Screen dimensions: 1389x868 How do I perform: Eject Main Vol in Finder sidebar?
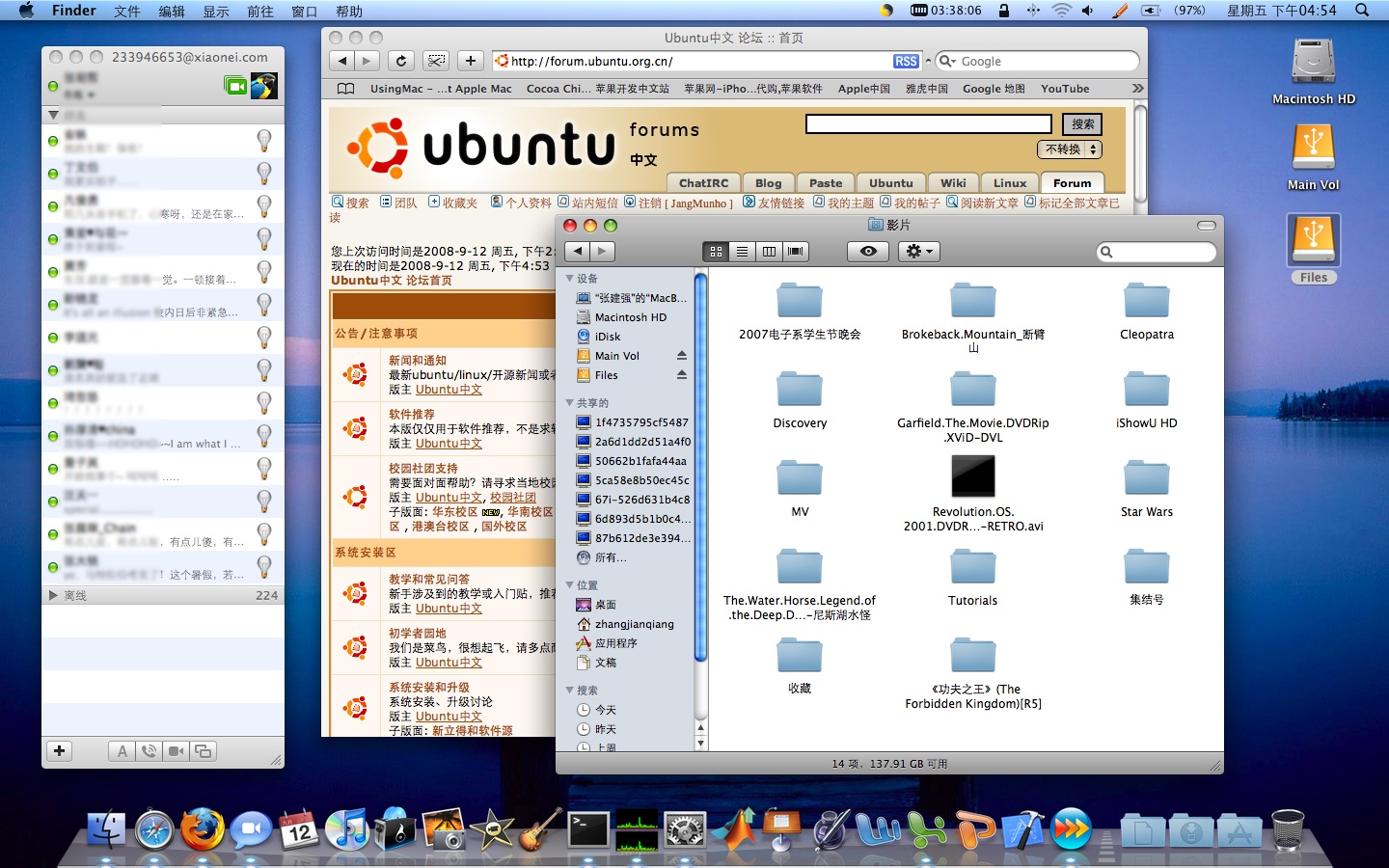[x=682, y=355]
